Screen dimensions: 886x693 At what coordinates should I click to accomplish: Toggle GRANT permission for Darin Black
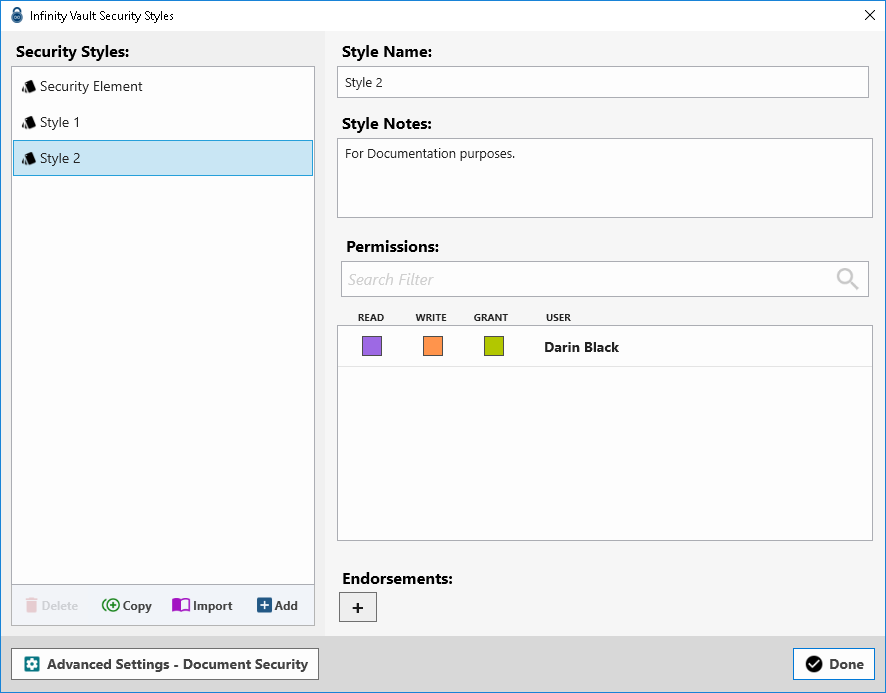(494, 347)
